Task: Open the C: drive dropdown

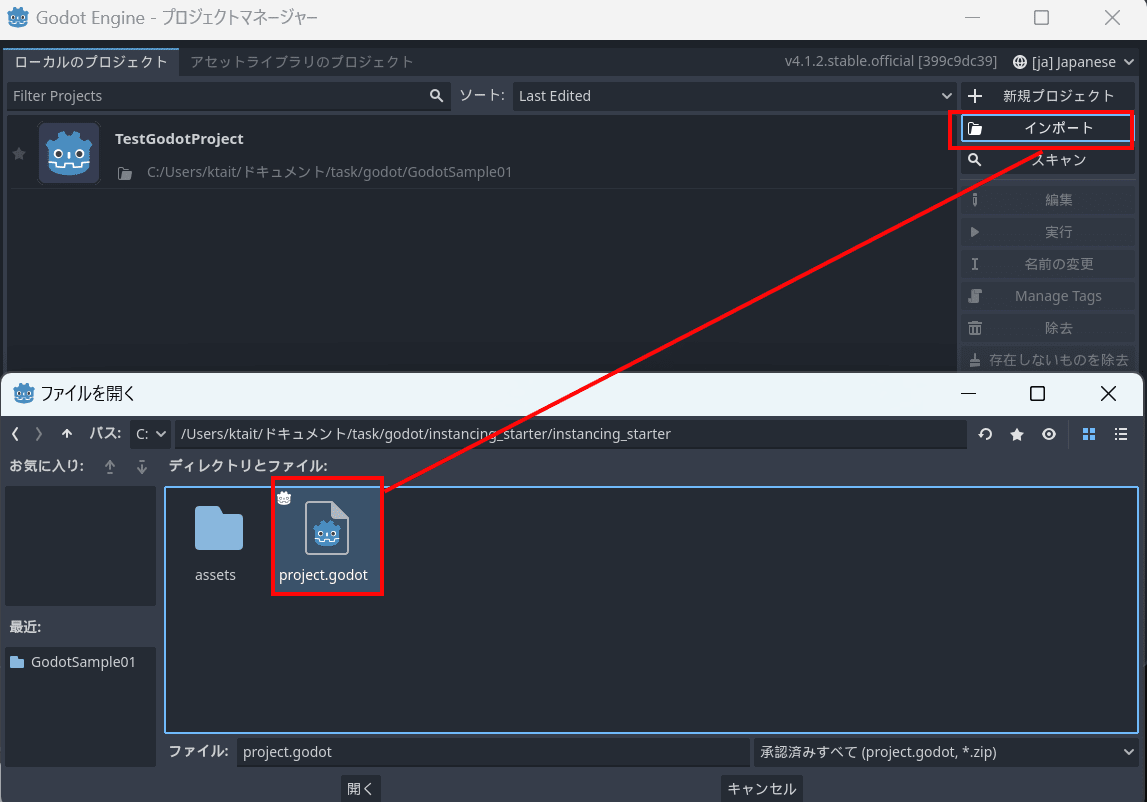Action: click(151, 434)
